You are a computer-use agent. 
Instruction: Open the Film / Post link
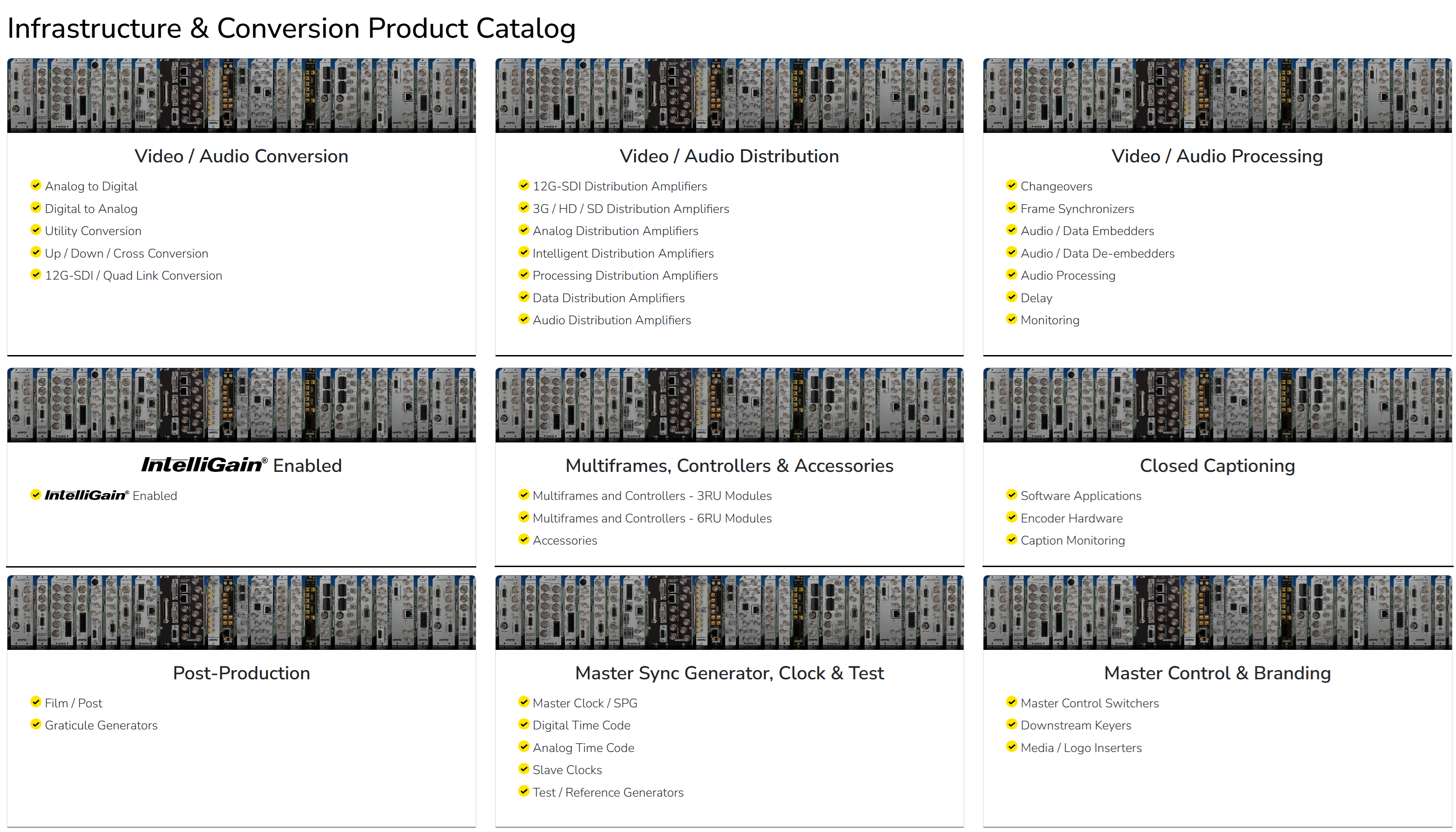pos(73,703)
